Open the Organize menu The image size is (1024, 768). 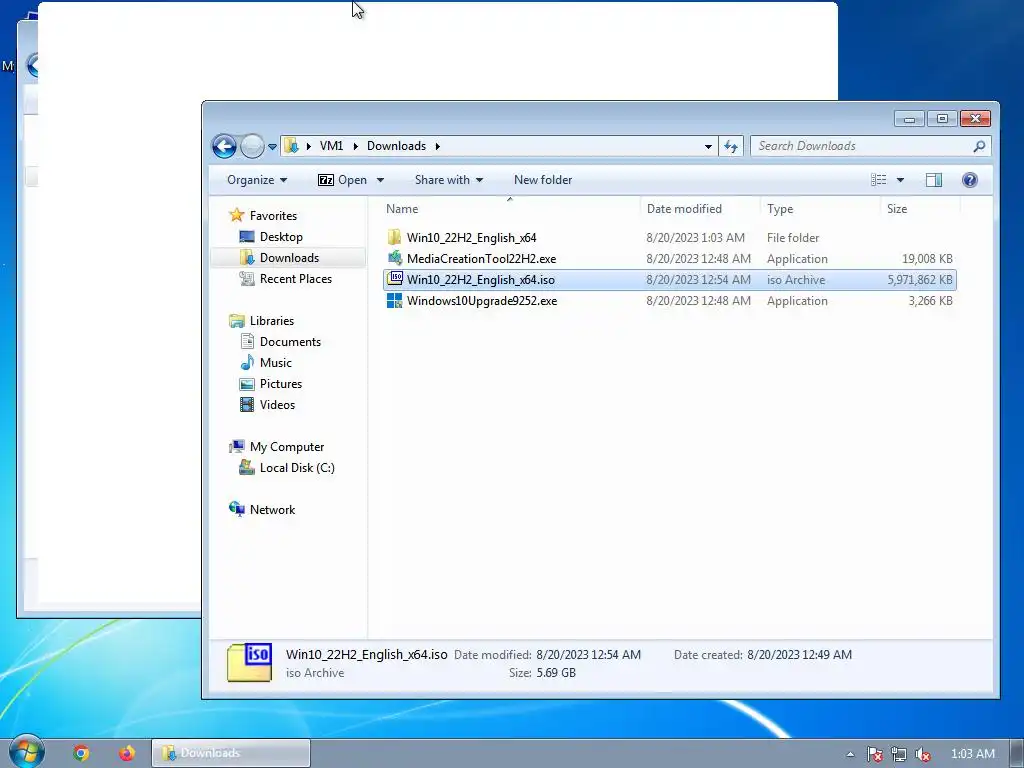click(257, 180)
